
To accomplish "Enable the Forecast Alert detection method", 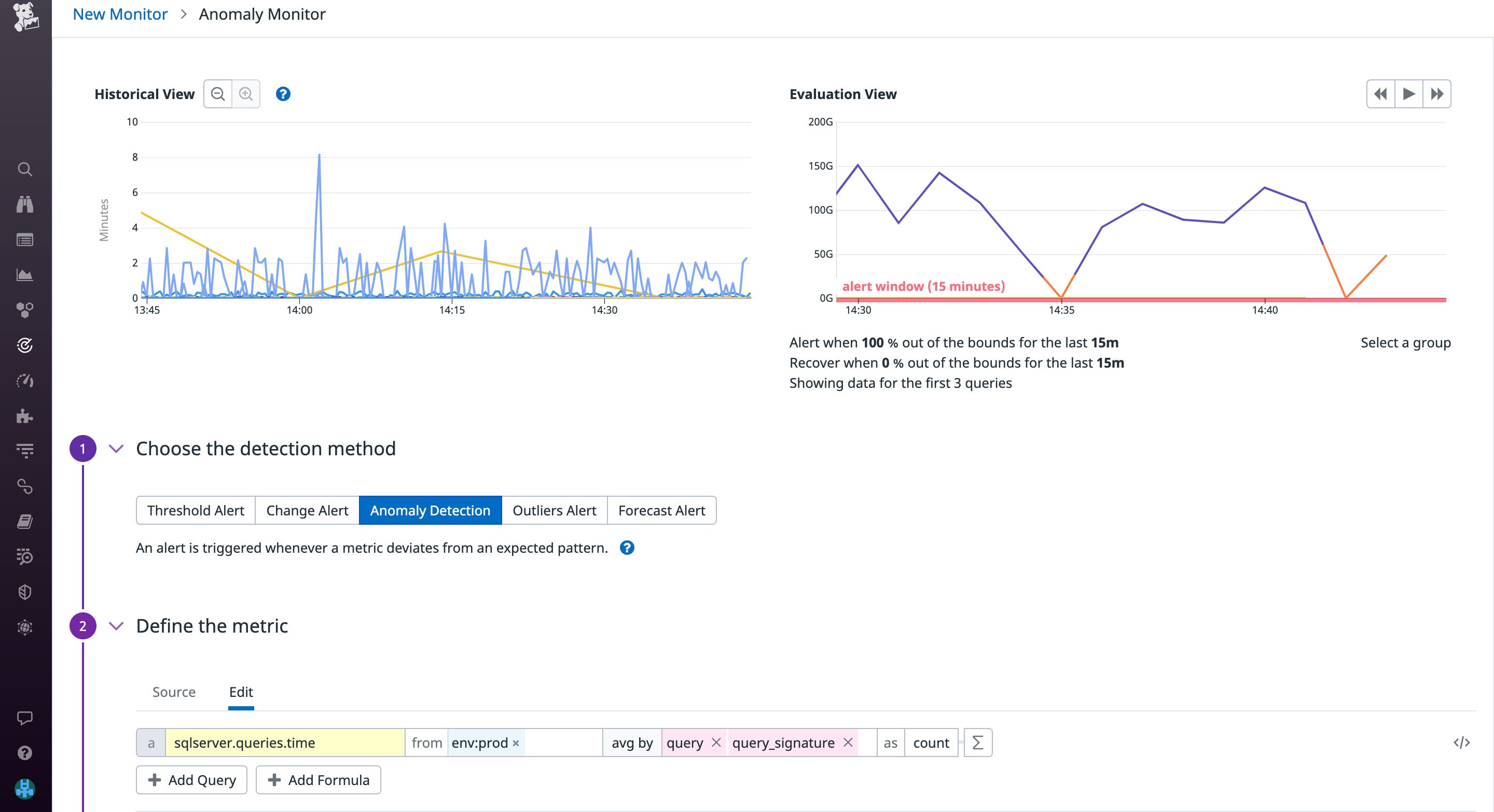I will 662,510.
